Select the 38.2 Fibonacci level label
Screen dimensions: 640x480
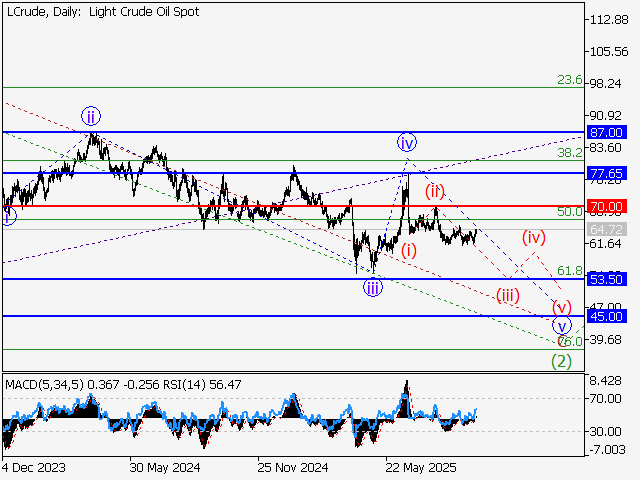click(569, 153)
